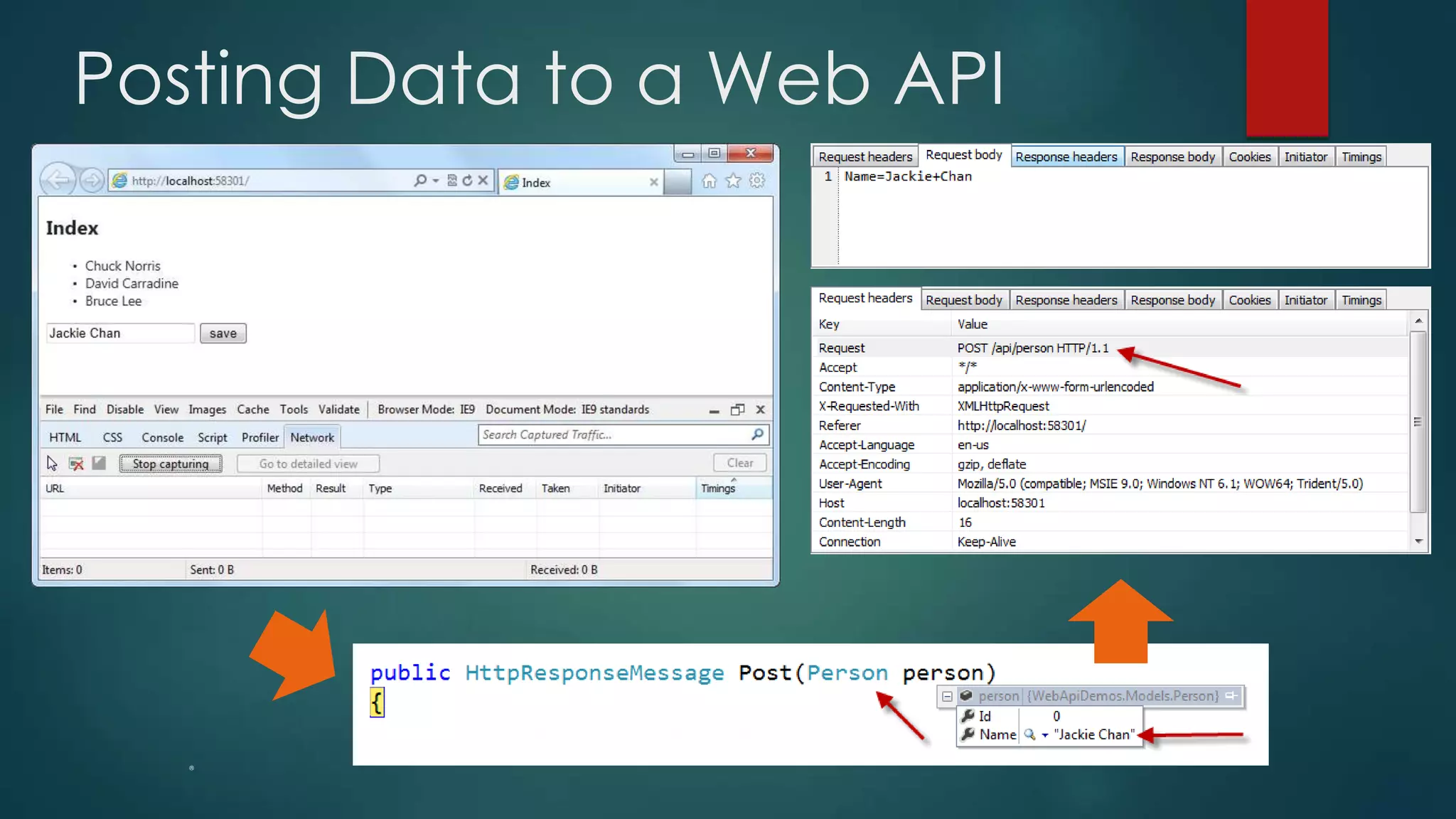Close the developer tools pane

760,409
